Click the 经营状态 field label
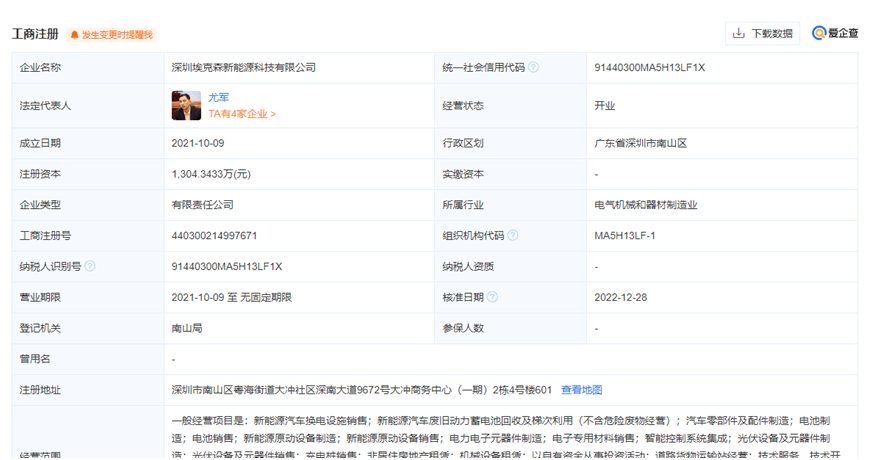The width and height of the screenshot is (869, 460). [x=463, y=105]
